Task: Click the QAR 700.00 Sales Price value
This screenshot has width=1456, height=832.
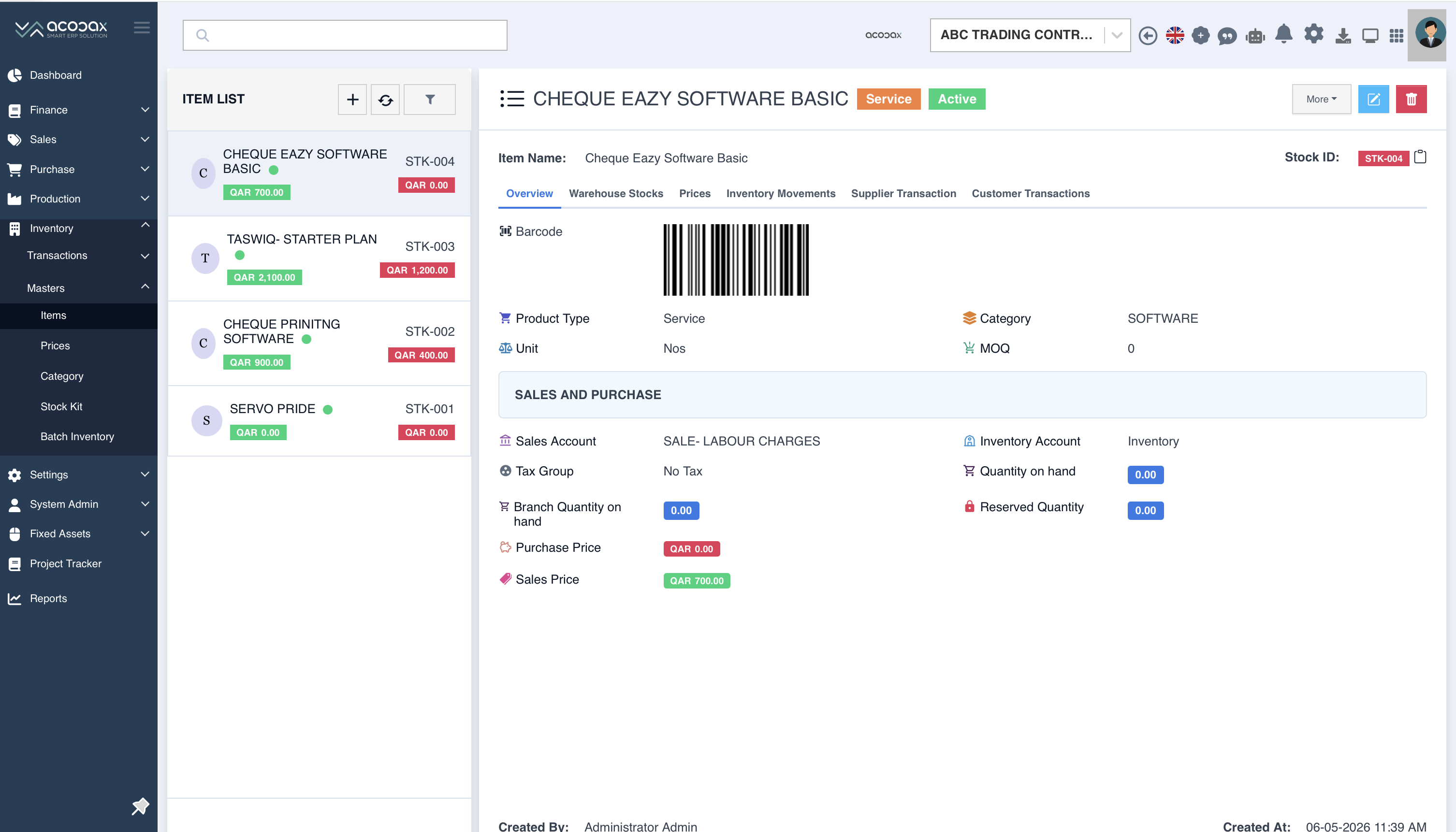Action: [696, 581]
